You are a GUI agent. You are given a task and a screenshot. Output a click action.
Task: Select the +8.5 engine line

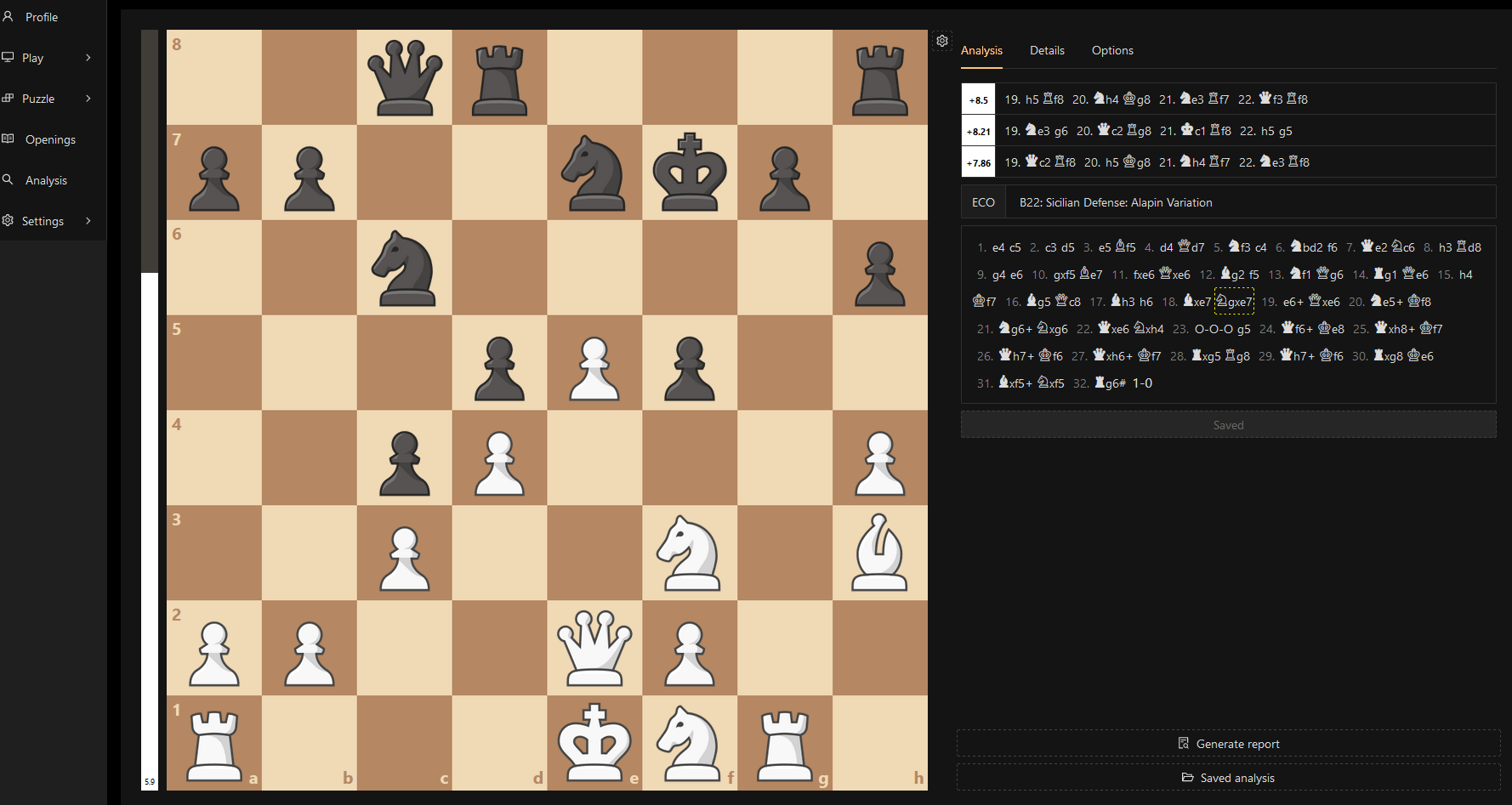(x=1228, y=99)
